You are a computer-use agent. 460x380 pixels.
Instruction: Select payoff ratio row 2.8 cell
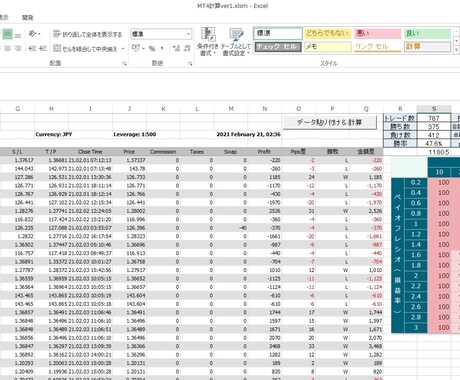pyautogui.click(x=416, y=317)
